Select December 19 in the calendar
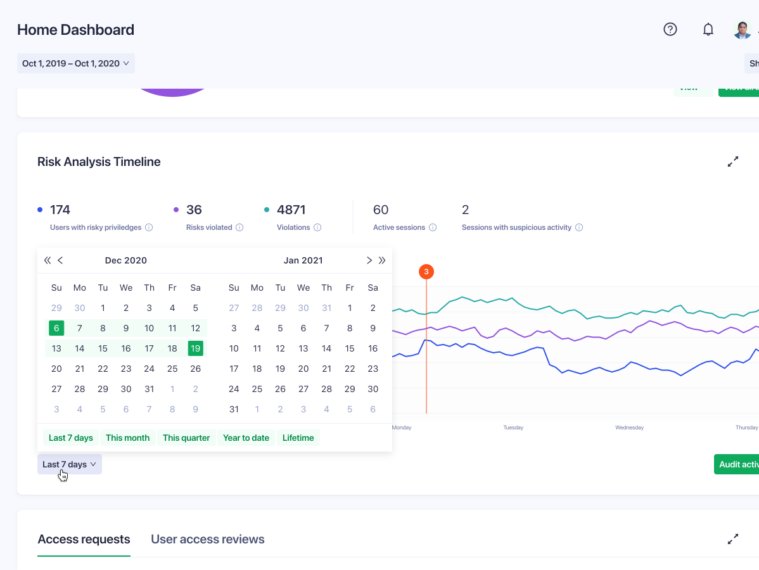 tap(195, 348)
